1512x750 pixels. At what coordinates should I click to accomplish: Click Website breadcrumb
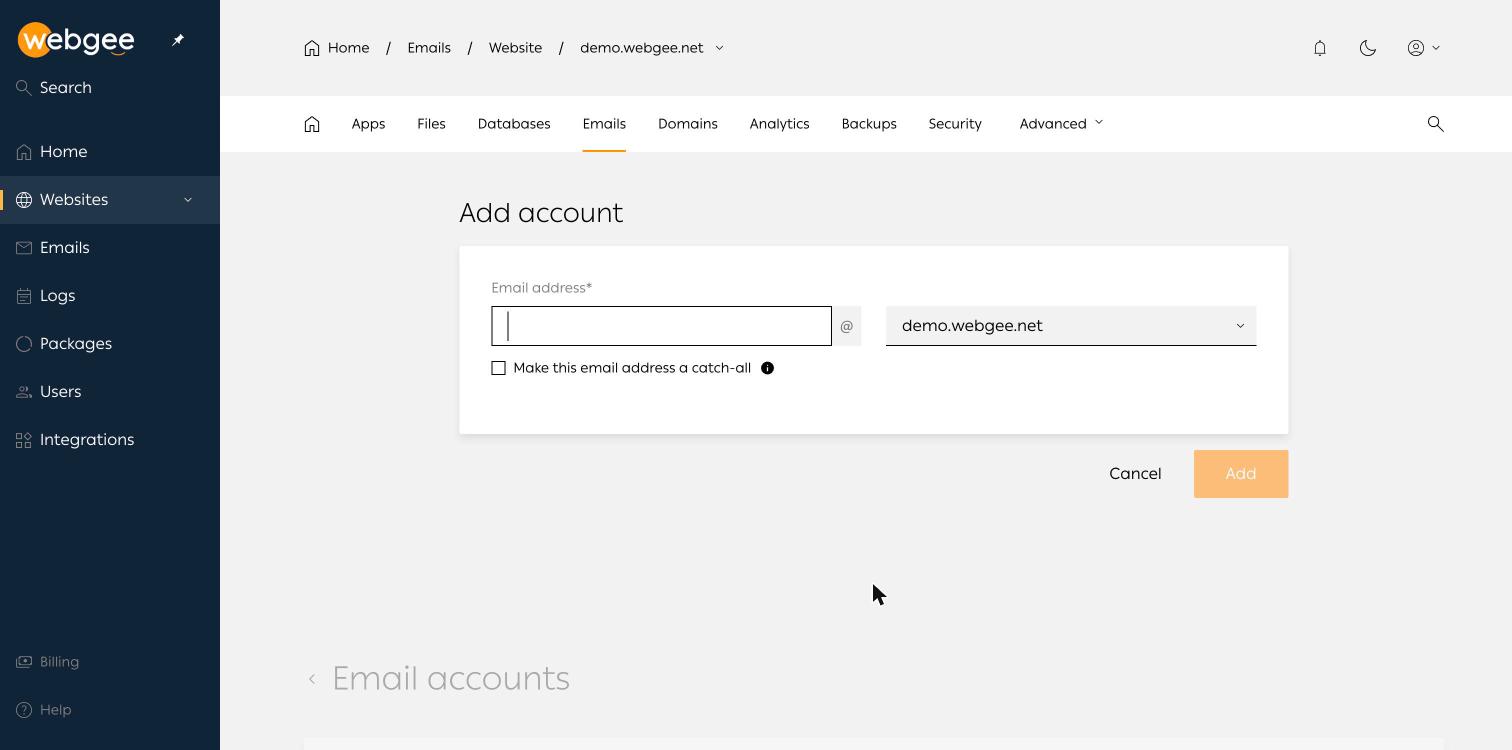515,48
